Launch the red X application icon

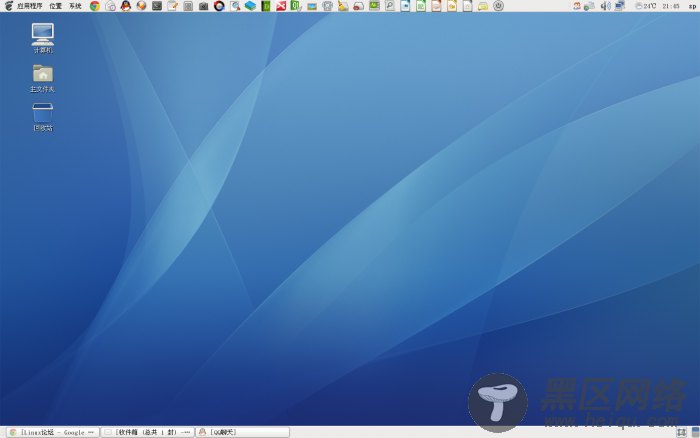[281, 6]
